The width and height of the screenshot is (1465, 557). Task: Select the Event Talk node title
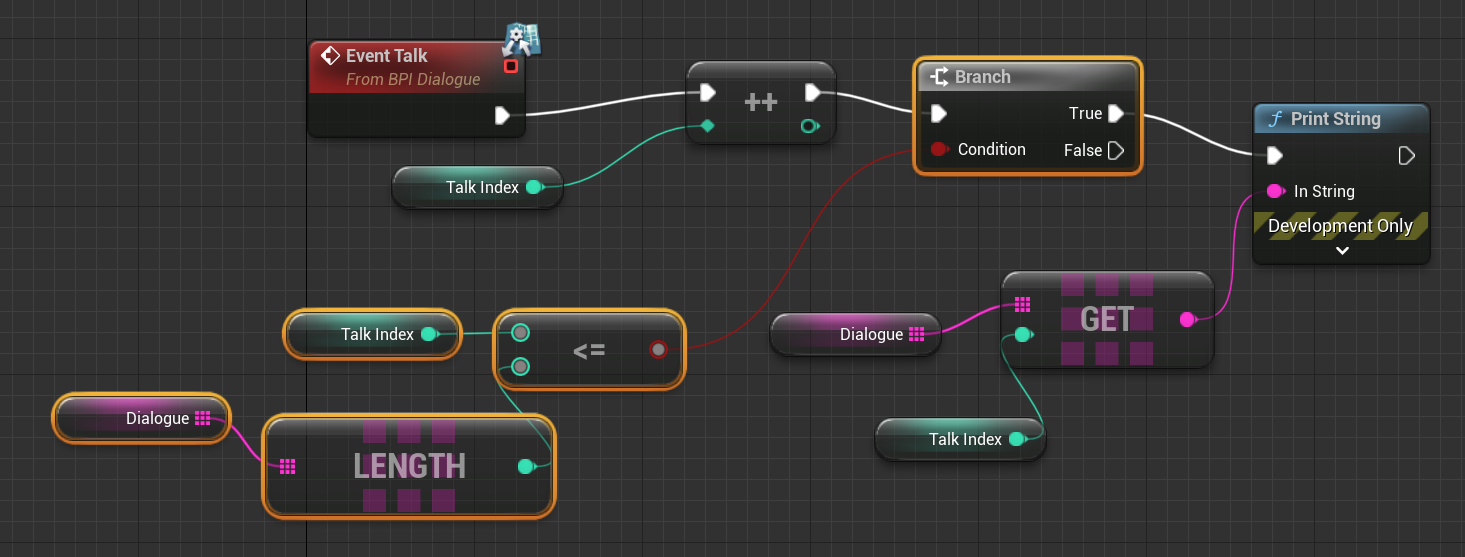pyautogui.click(x=387, y=56)
